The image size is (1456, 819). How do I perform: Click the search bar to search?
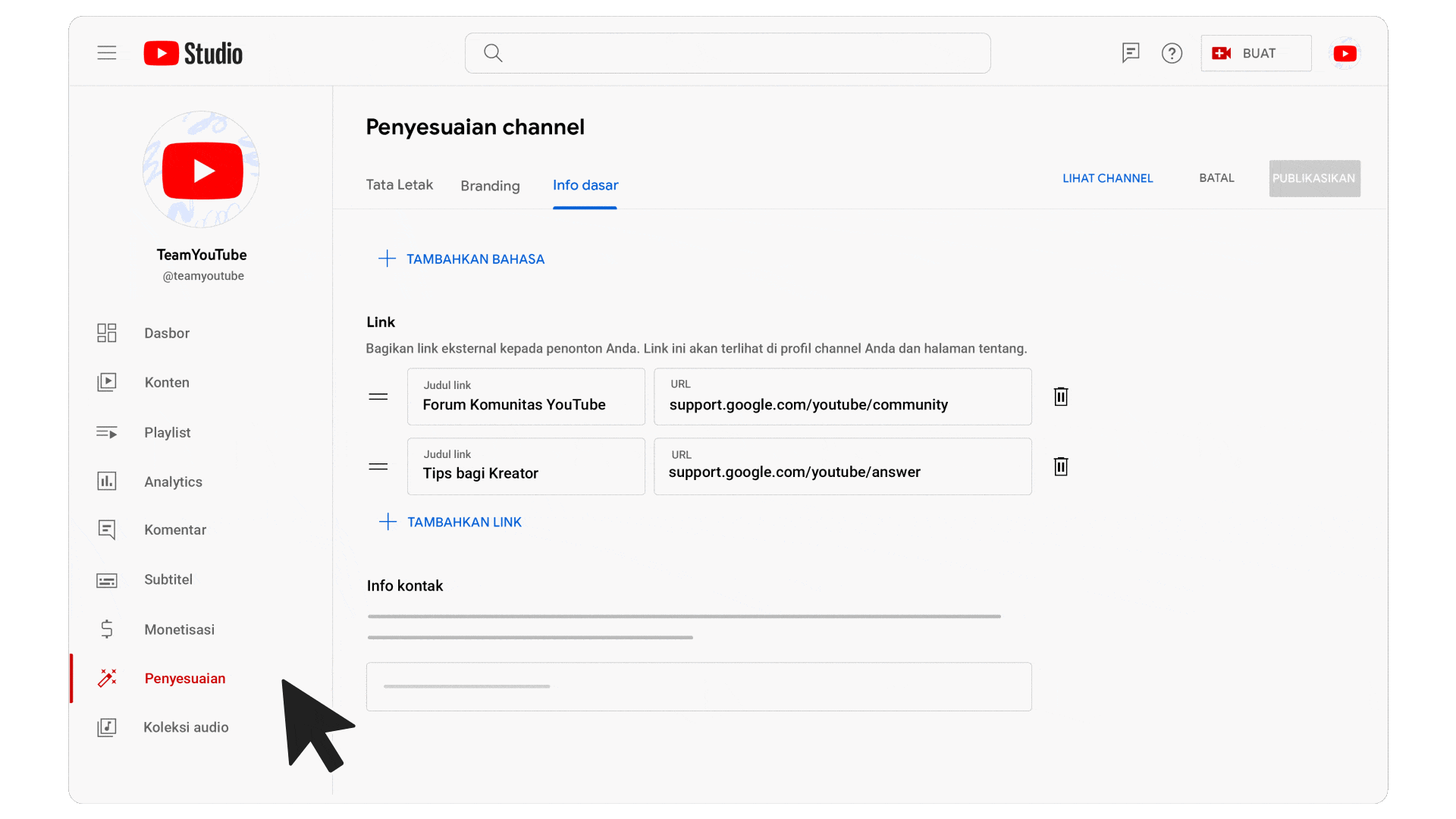[x=728, y=53]
